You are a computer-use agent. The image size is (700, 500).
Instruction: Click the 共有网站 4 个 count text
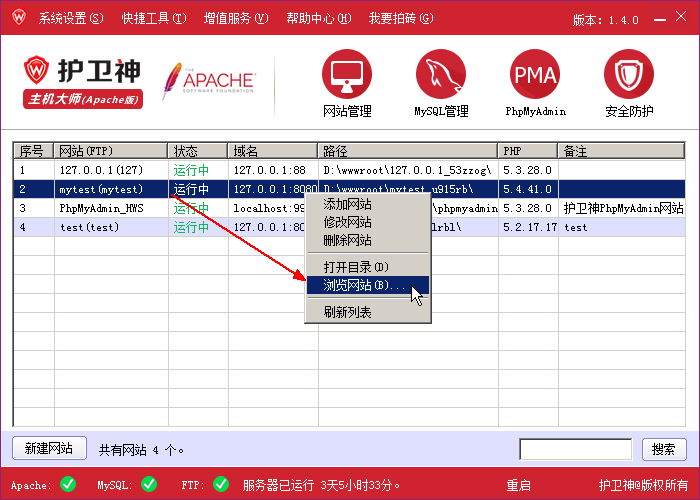[x=142, y=450]
